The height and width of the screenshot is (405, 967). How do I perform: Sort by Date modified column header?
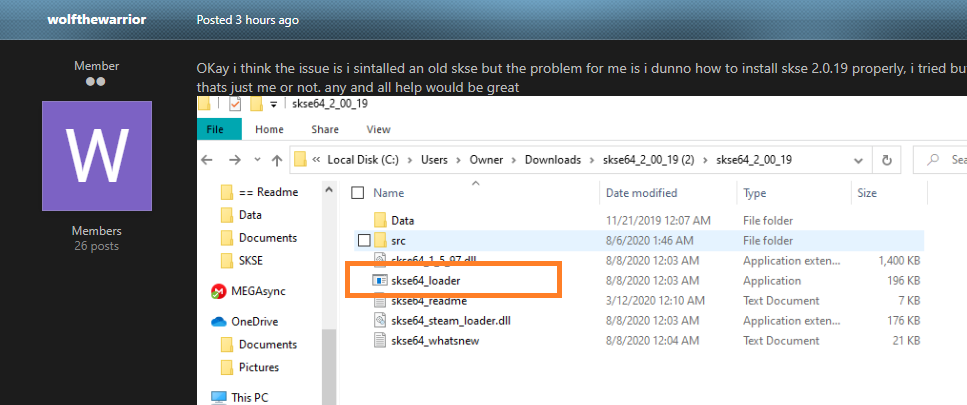[x=641, y=193]
